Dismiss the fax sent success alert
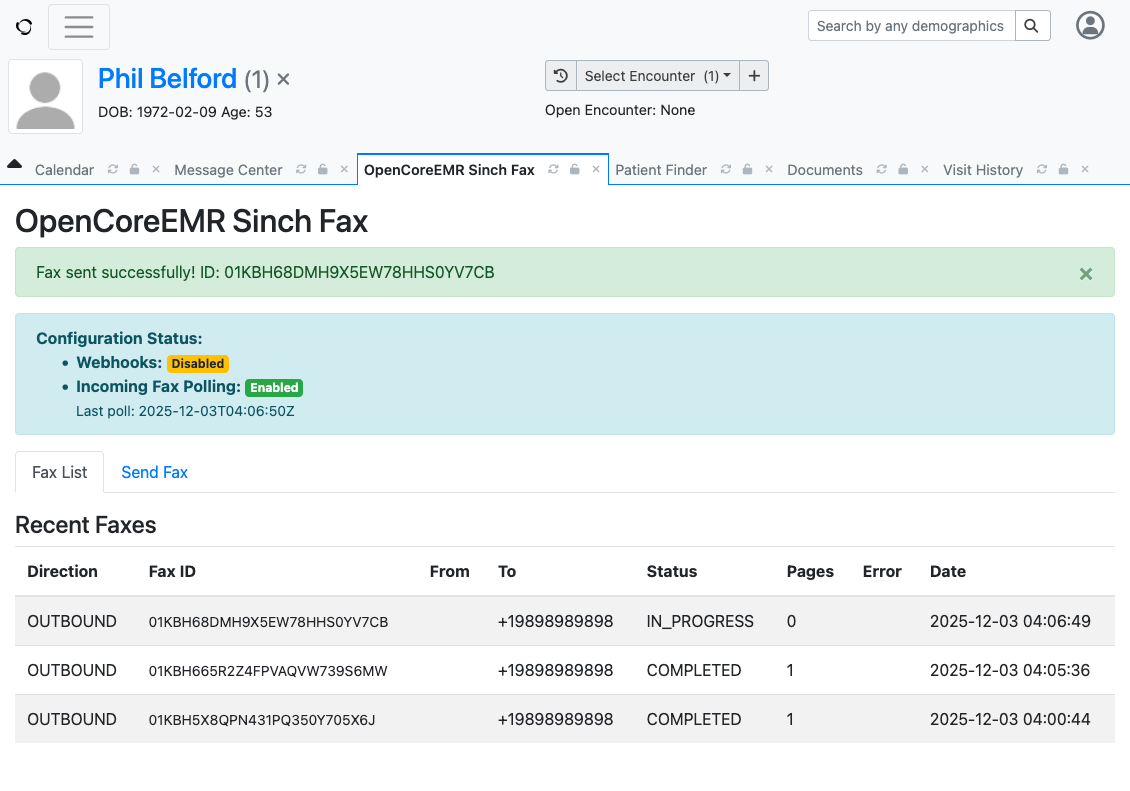 pyautogui.click(x=1085, y=273)
